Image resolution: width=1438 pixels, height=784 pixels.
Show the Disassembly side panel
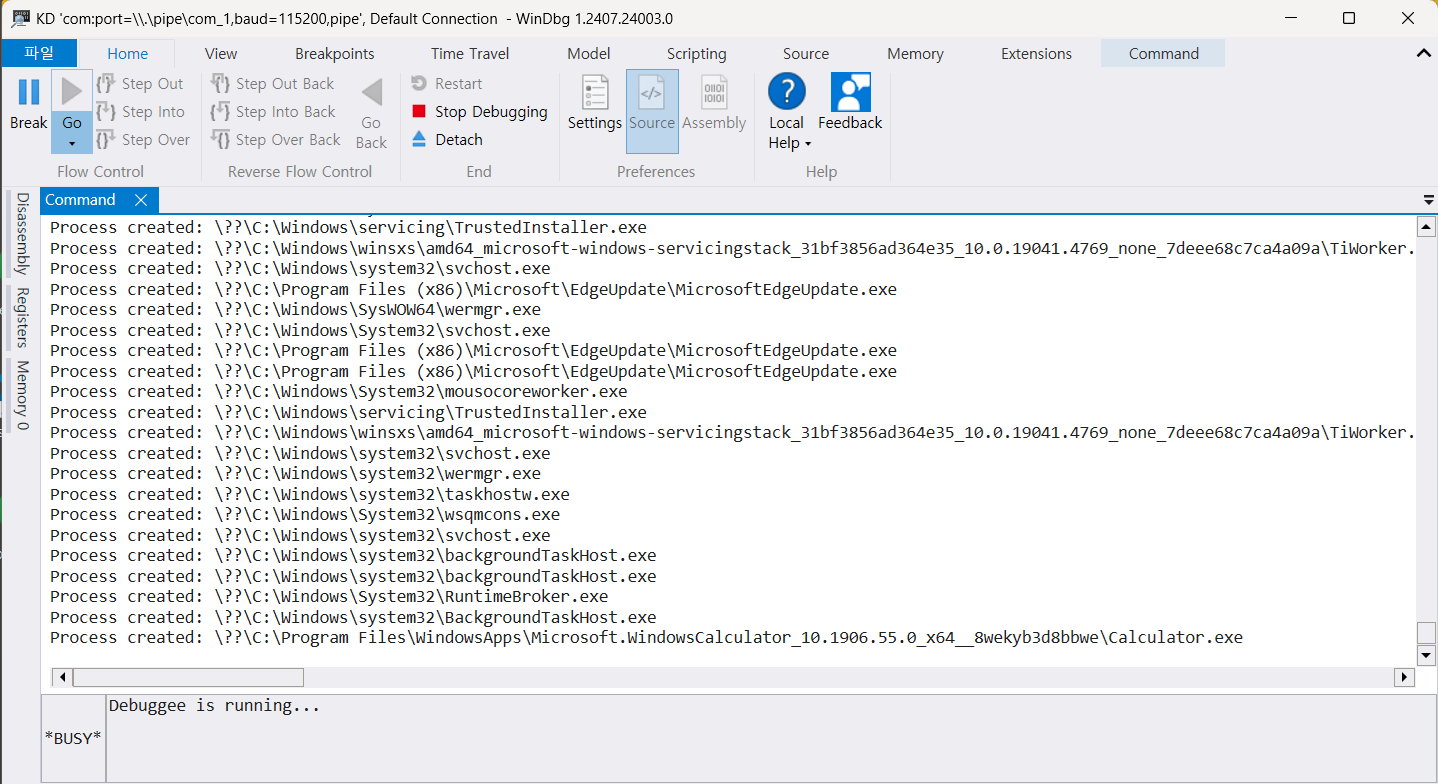22,234
